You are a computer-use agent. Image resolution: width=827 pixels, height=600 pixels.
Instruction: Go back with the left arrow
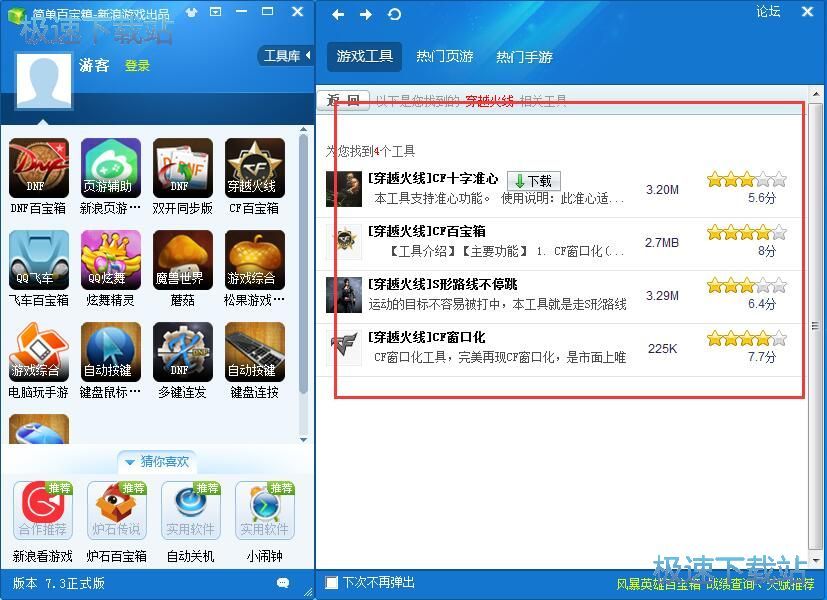point(338,15)
